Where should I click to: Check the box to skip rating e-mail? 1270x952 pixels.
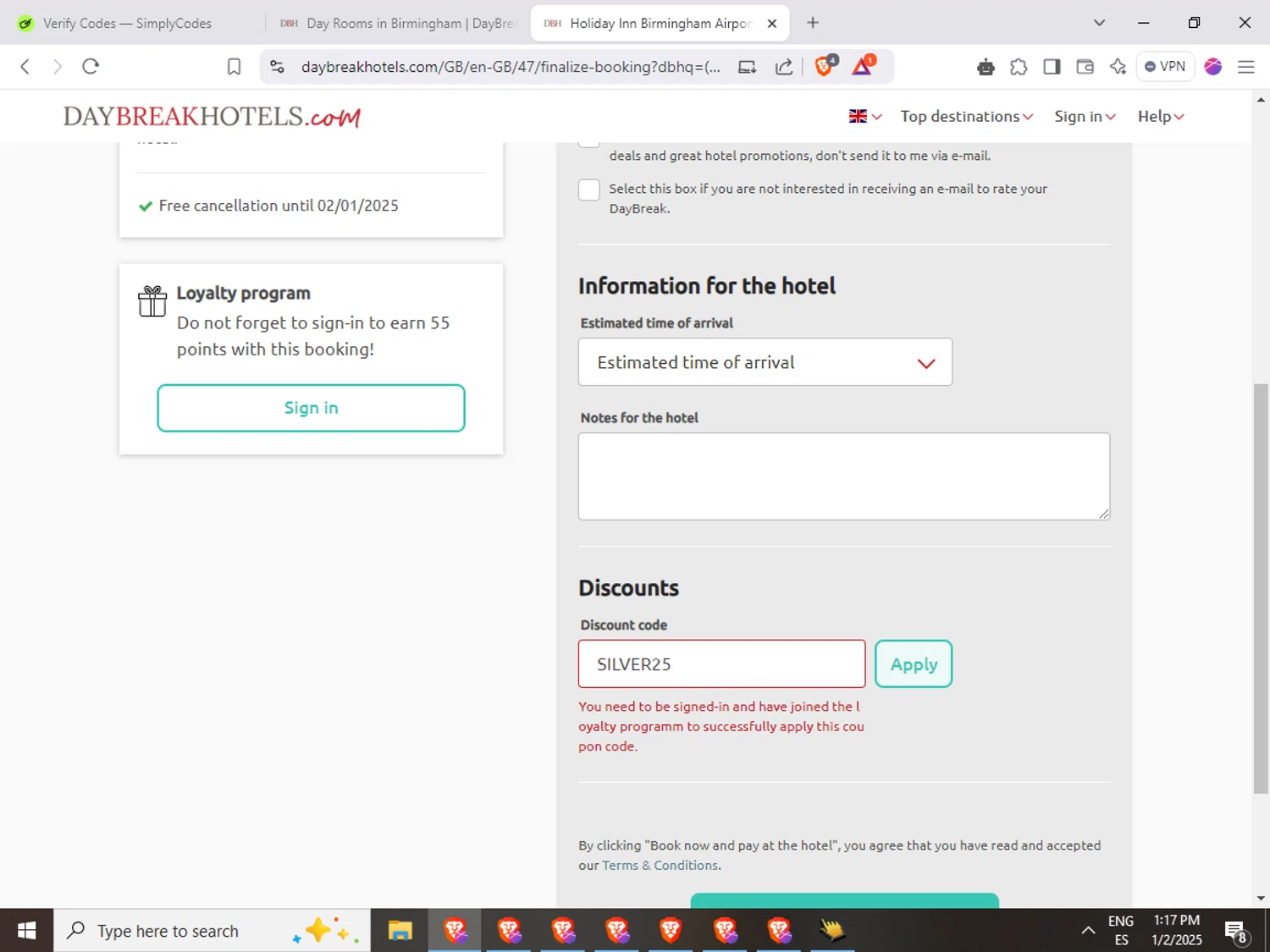tap(589, 190)
